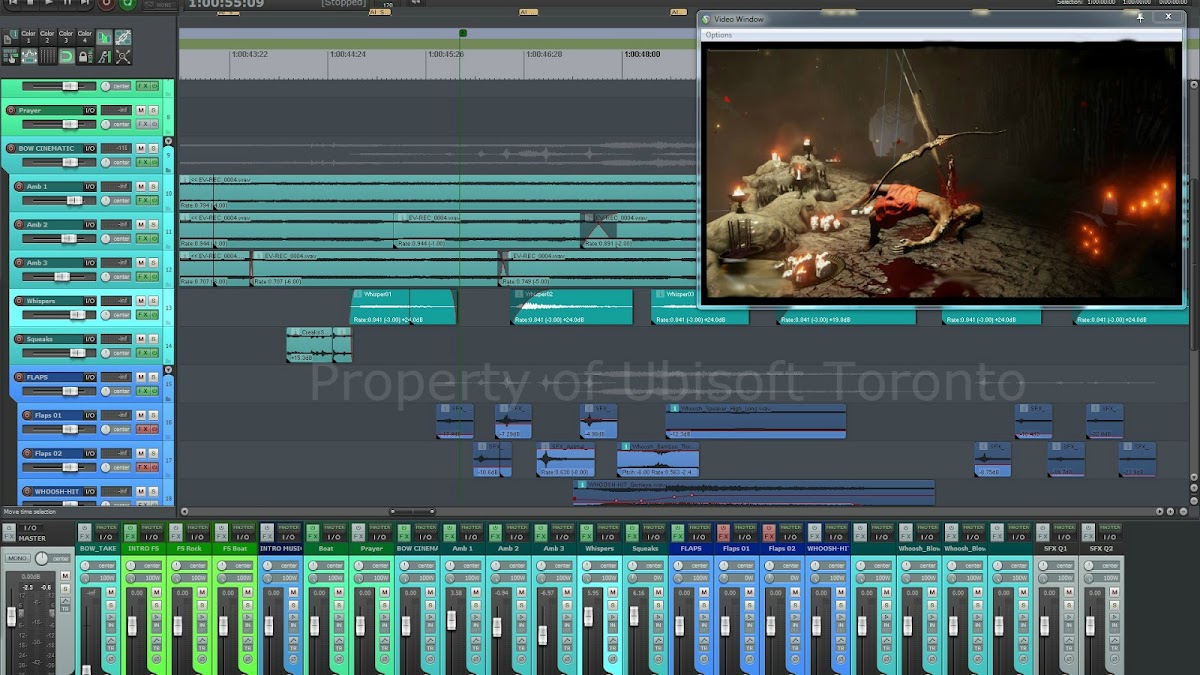The width and height of the screenshot is (1200, 675).
Task: Click the WHOOSH-HIT audio item
Action: click(x=755, y=493)
